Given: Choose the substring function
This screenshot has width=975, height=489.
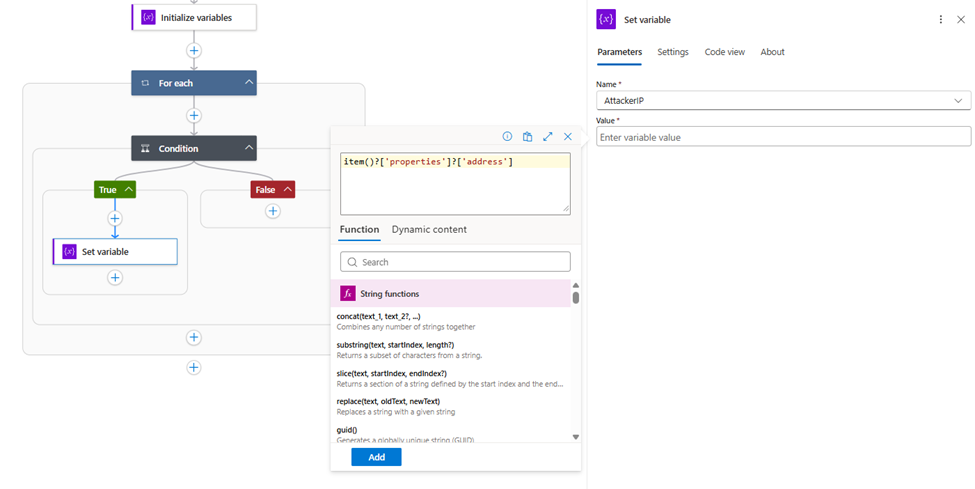Looking at the screenshot, I should [x=450, y=350].
